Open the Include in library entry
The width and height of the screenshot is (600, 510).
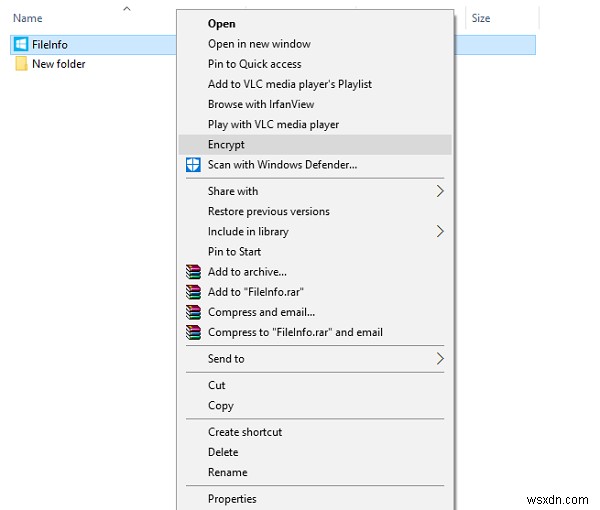[315, 231]
